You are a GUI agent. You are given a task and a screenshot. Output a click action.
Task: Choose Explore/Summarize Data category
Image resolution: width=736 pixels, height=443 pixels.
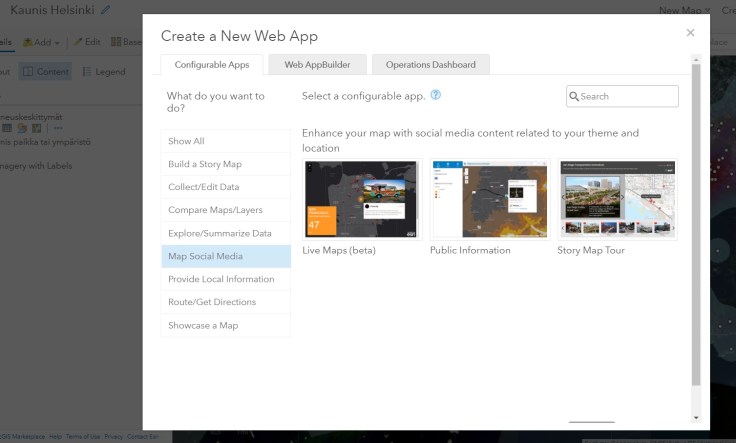[226, 233]
